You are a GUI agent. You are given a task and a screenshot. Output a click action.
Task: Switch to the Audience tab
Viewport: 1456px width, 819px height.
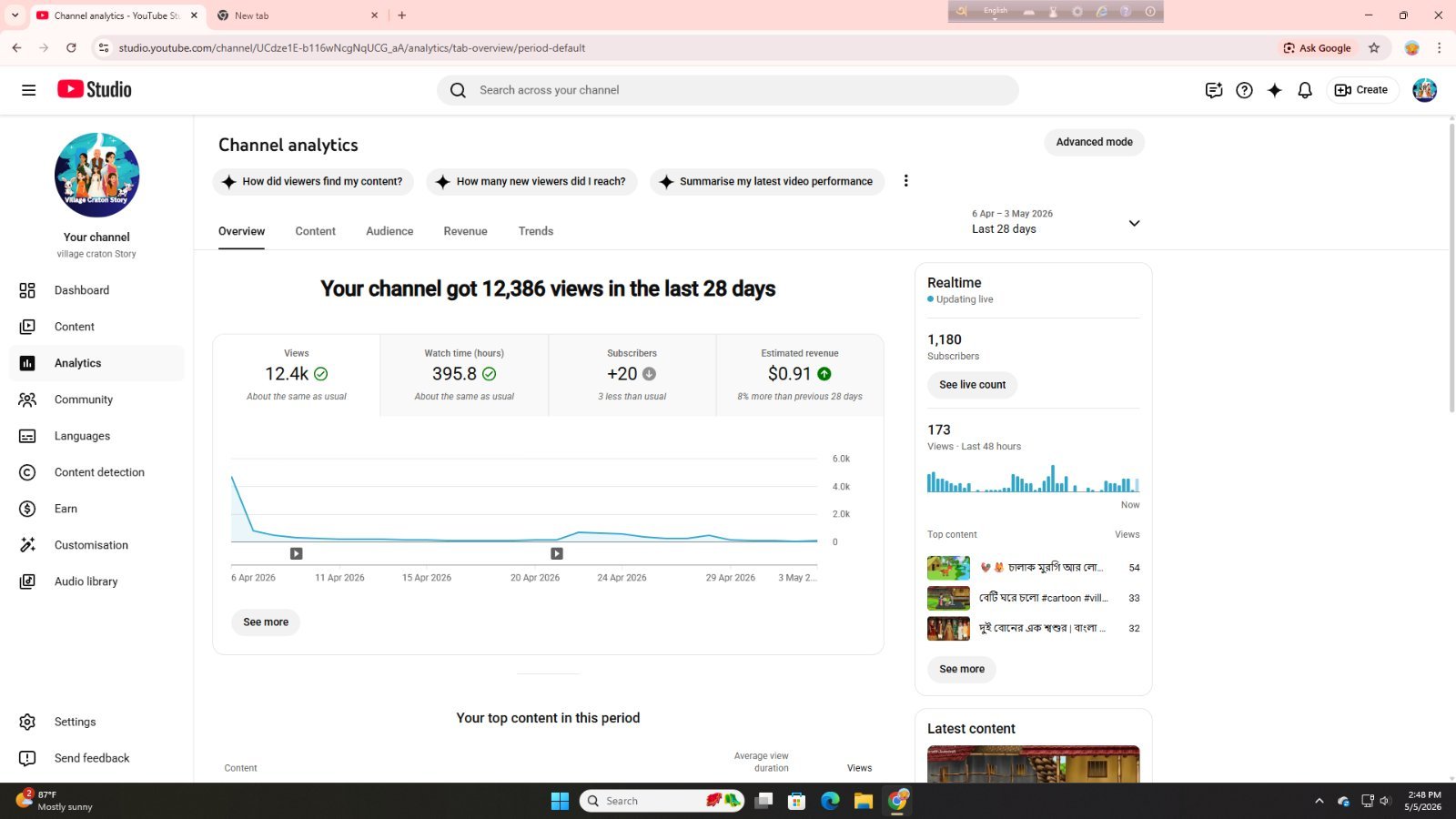pos(389,231)
